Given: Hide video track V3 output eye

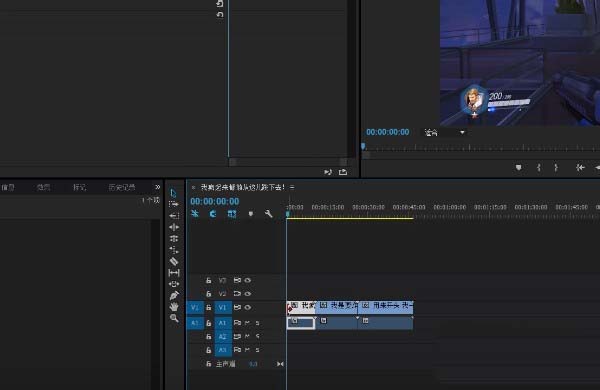Looking at the screenshot, I should coord(248,281).
